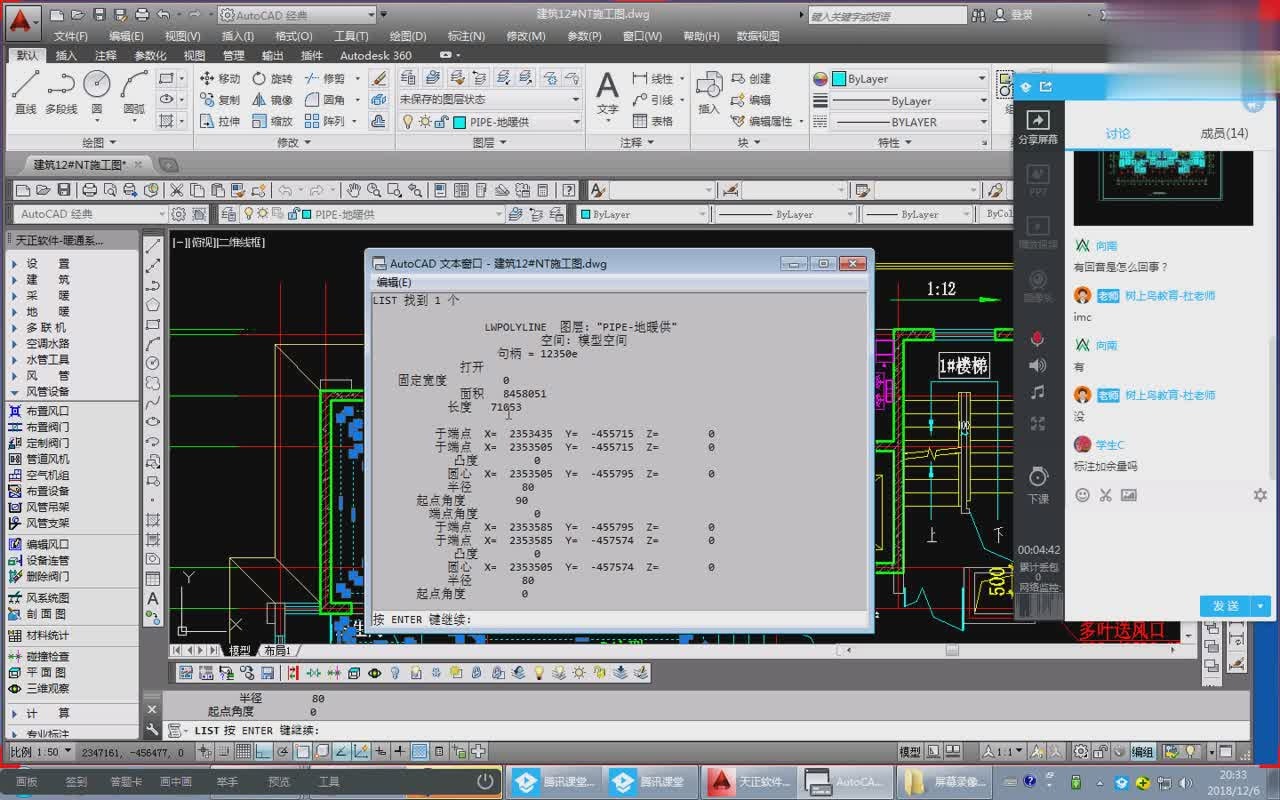Click the 镜像 mirror tool

(272, 100)
